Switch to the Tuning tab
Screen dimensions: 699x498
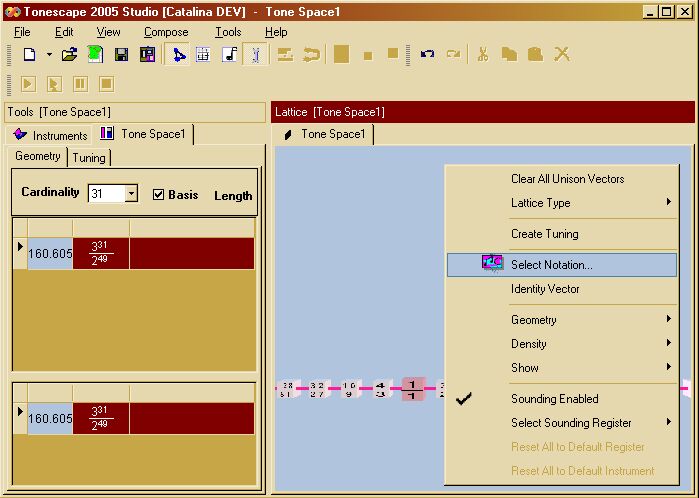89,157
